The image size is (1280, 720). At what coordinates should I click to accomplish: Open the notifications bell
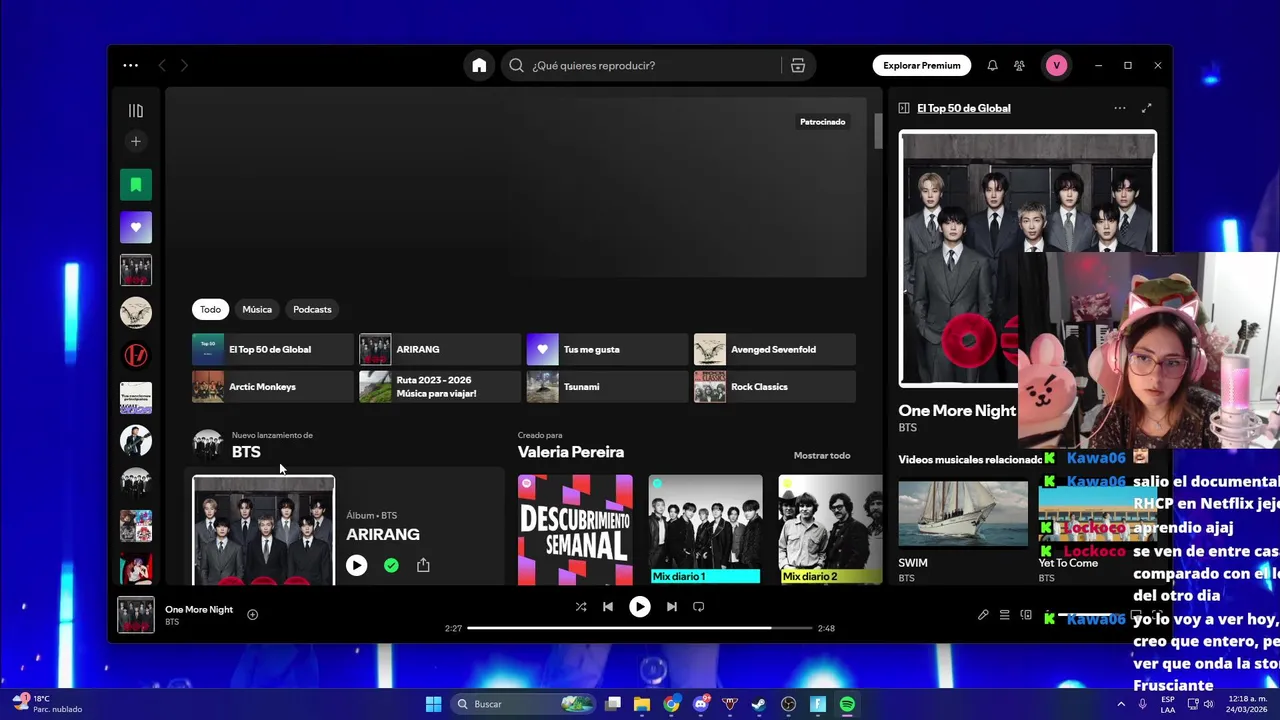pos(992,65)
